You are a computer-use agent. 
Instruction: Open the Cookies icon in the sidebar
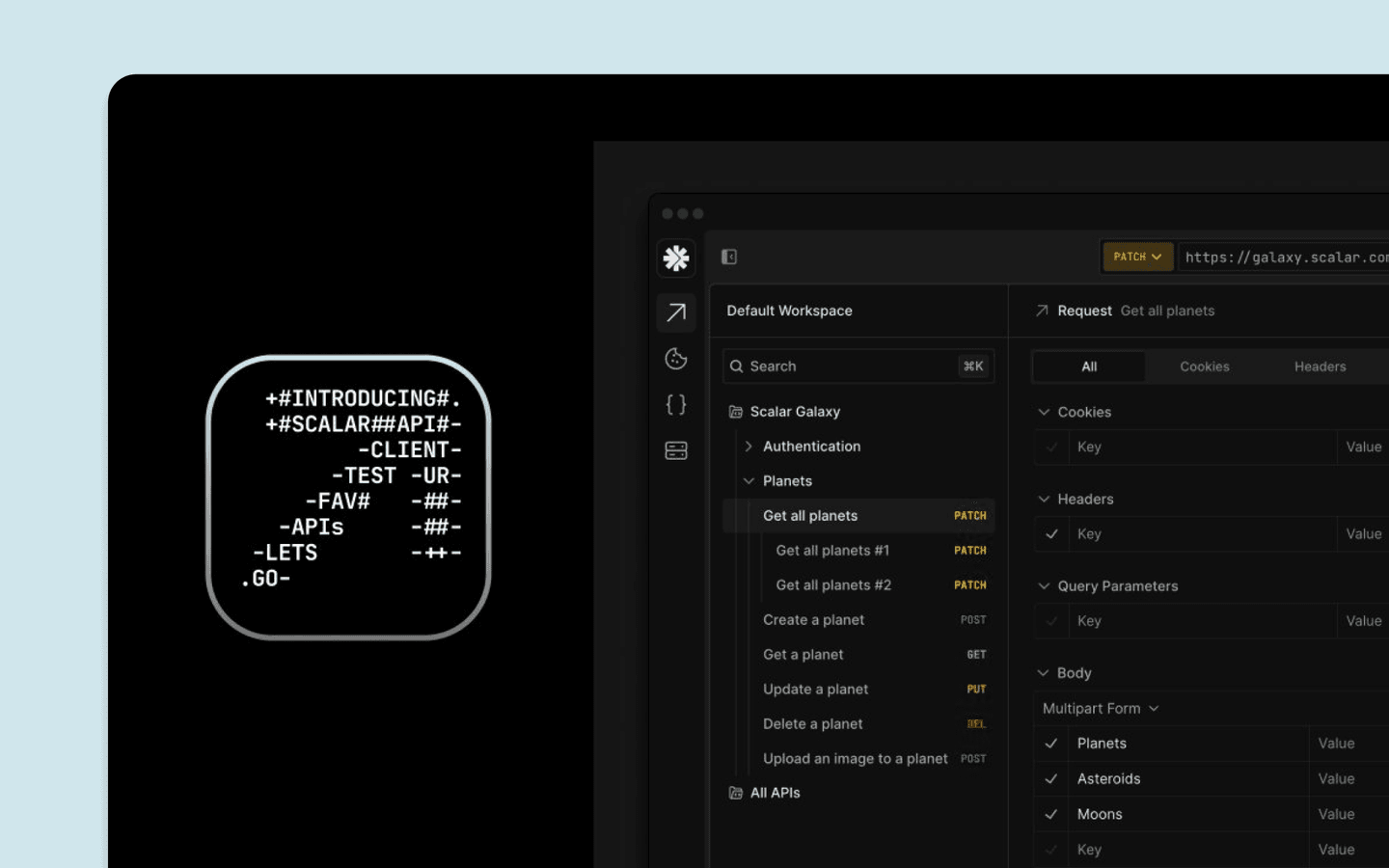[x=676, y=359]
